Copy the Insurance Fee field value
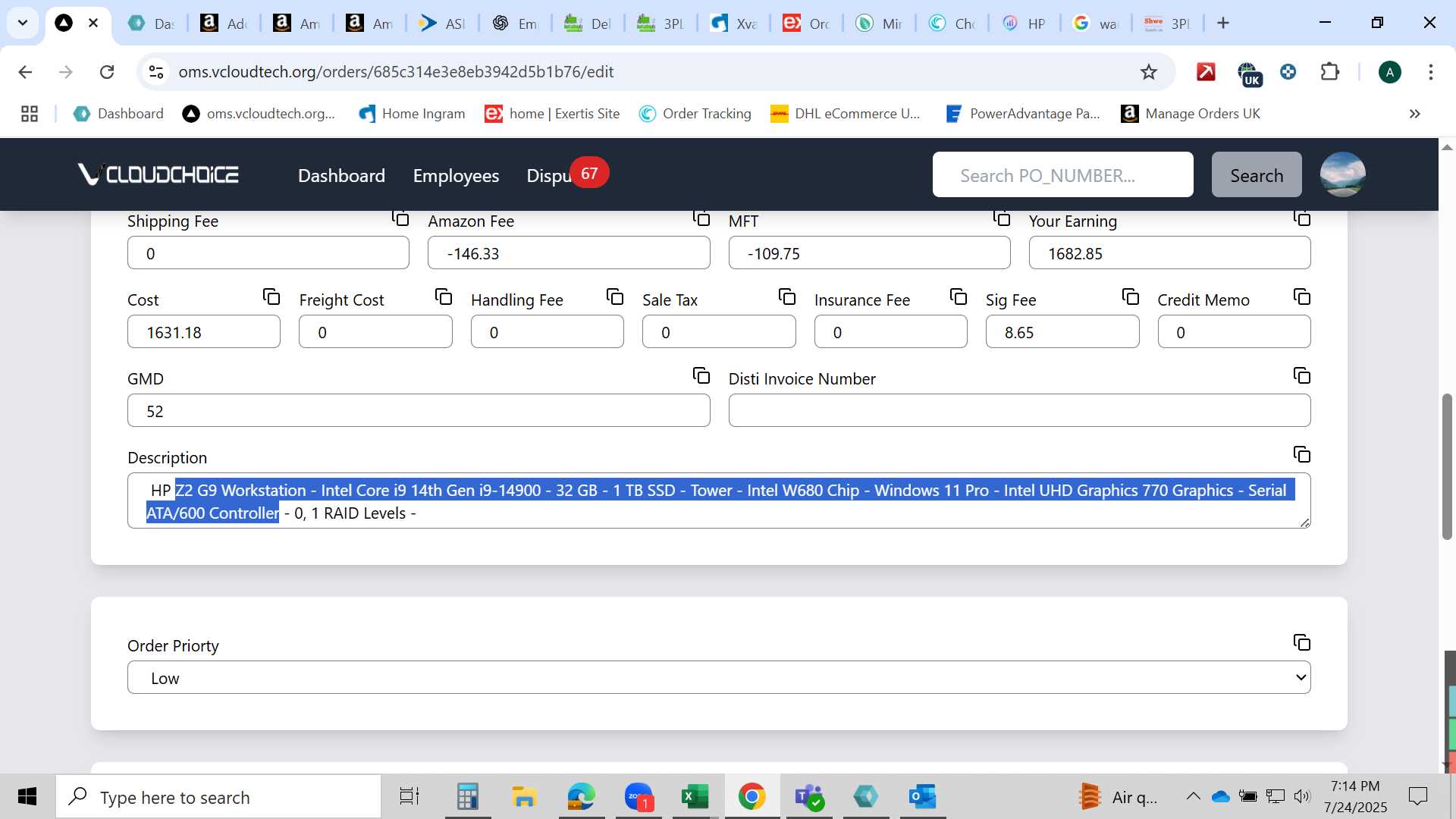This screenshot has height=819, width=1456. (959, 297)
